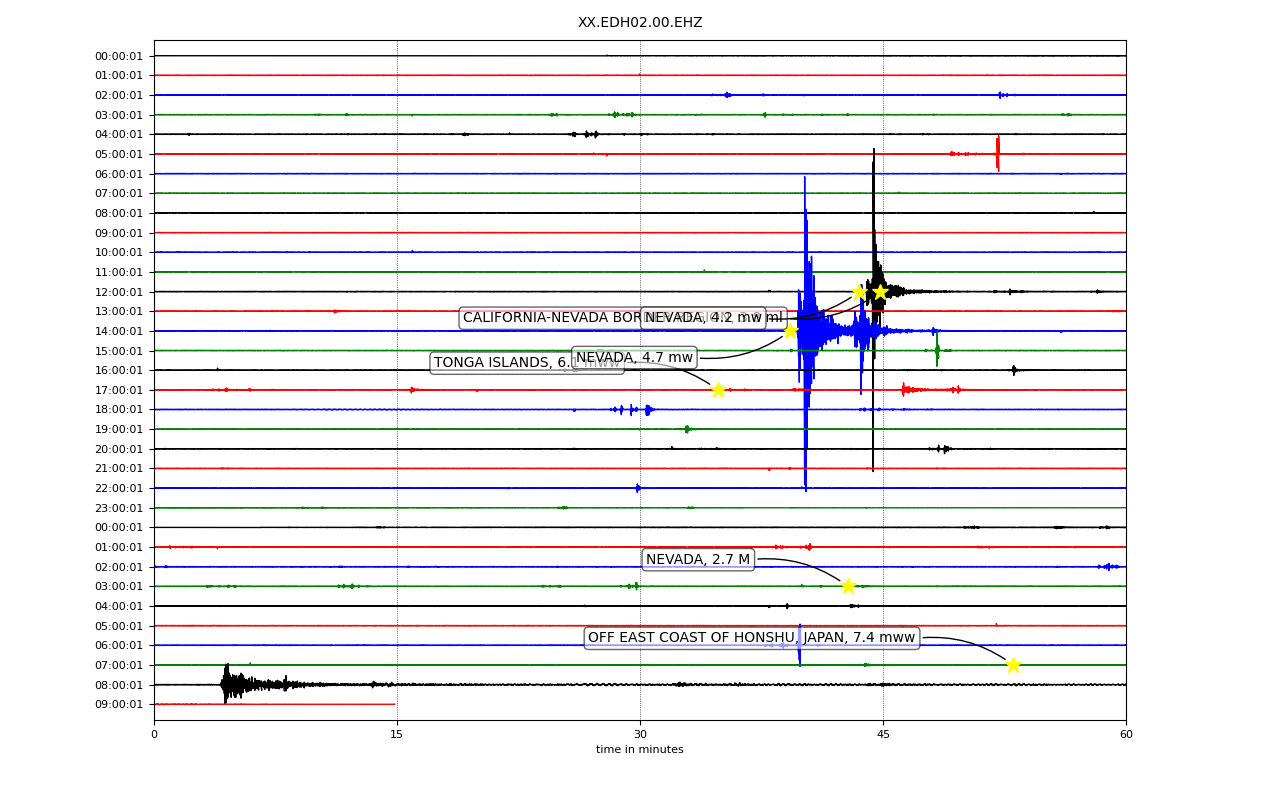1280x800 pixels.
Task: Click the plot title XX.EDH02.00.EHZ
Action: (x=640, y=22)
